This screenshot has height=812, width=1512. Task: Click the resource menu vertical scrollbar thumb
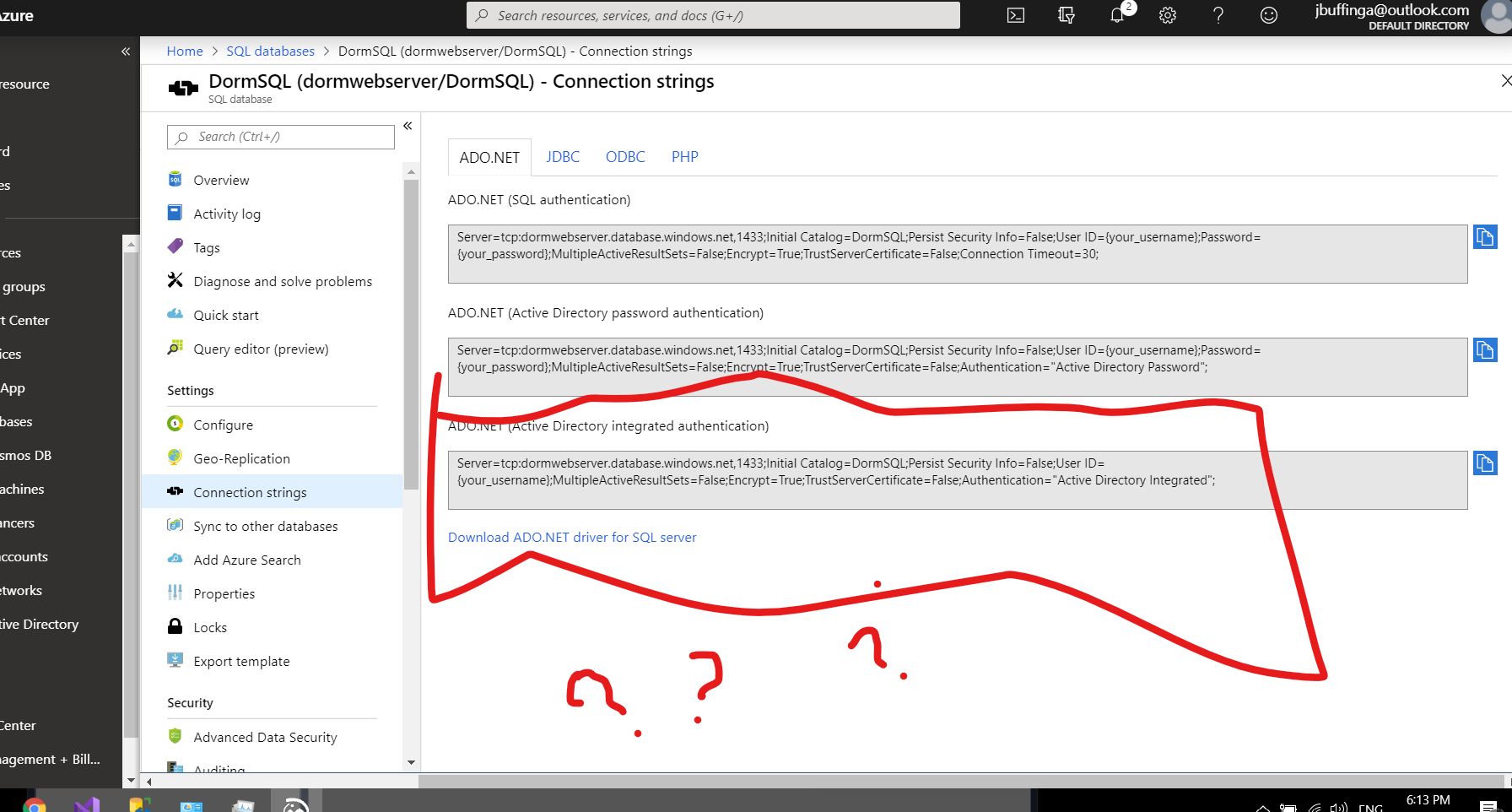point(411,334)
